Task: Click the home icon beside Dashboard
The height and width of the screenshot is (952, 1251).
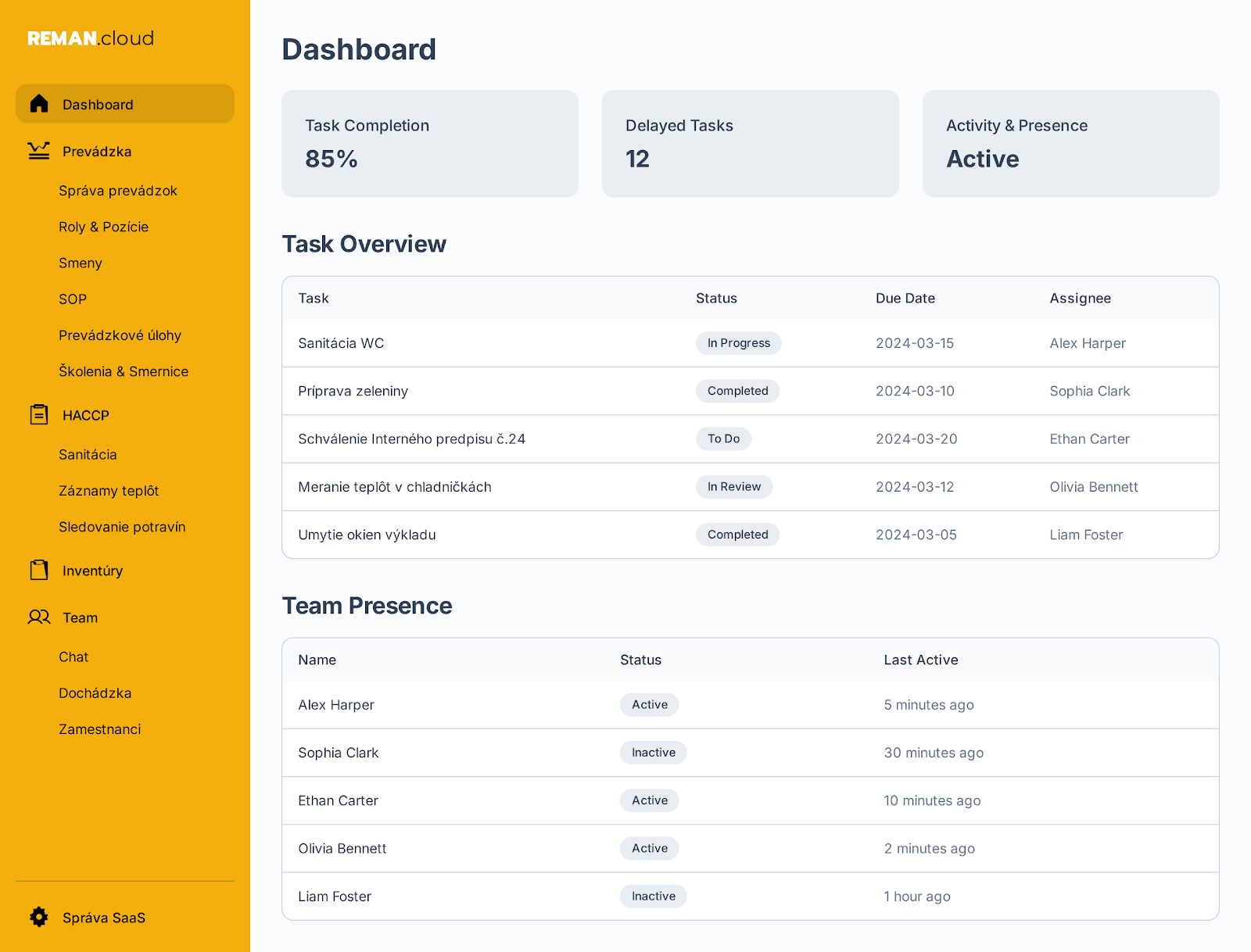Action: [x=38, y=103]
